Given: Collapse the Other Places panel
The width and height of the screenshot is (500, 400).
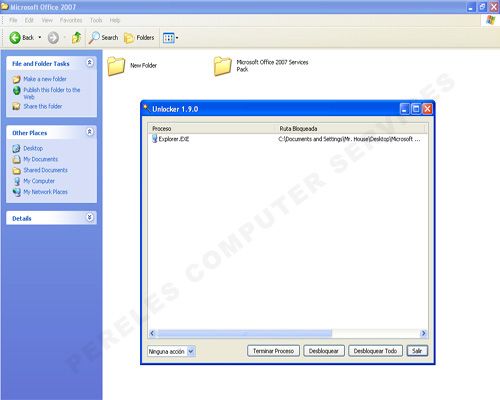Looking at the screenshot, I should (x=90, y=132).
